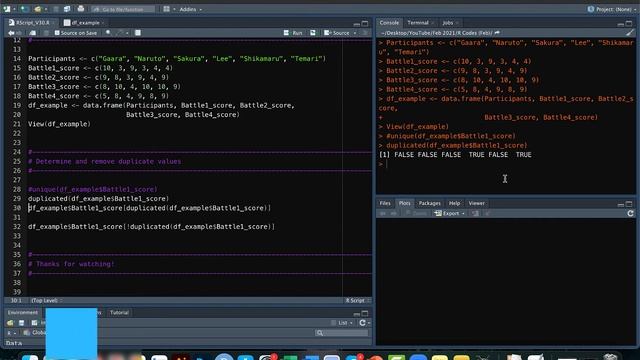This screenshot has width=640, height=360.
Task: Click the Go to file/function field
Action: (123, 9)
